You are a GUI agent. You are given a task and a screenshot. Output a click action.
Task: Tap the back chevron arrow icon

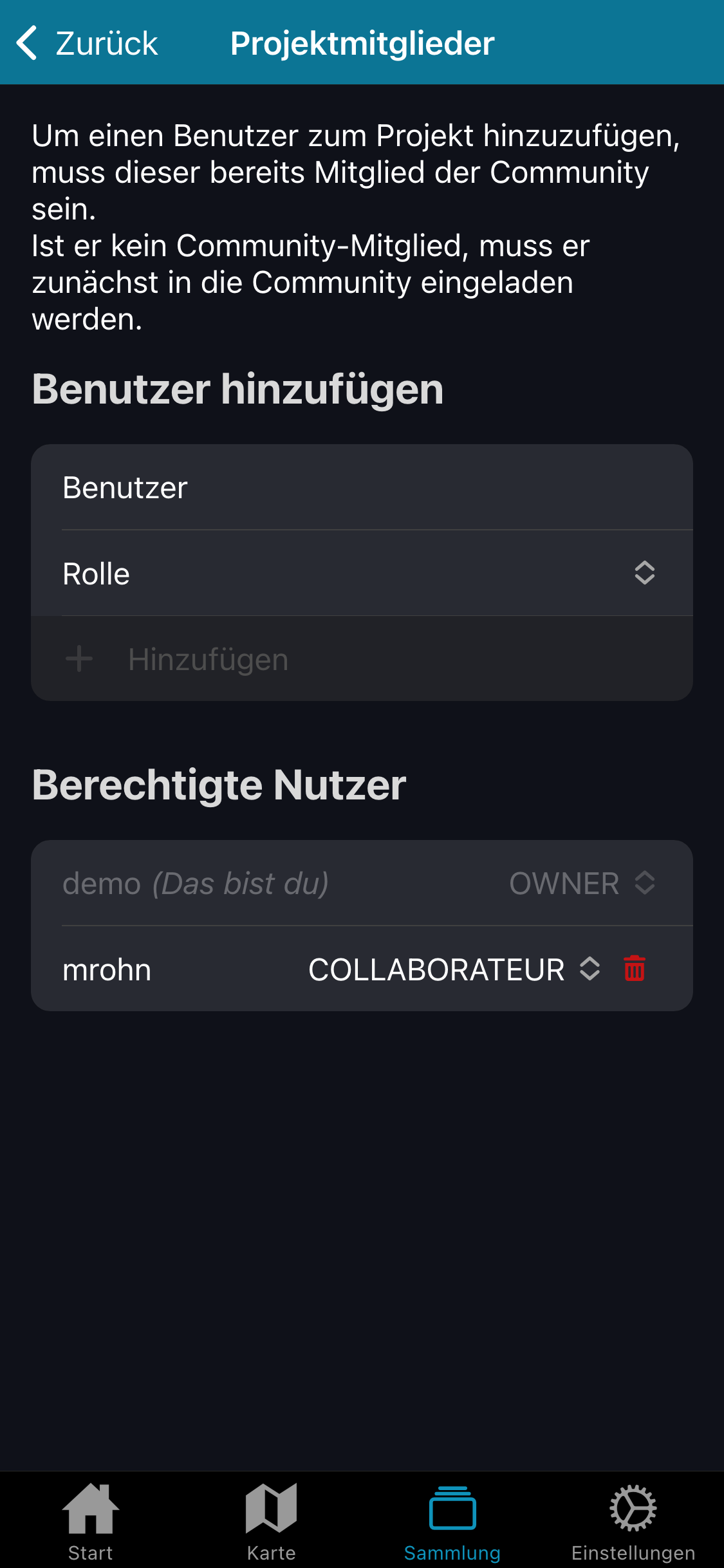click(27, 43)
